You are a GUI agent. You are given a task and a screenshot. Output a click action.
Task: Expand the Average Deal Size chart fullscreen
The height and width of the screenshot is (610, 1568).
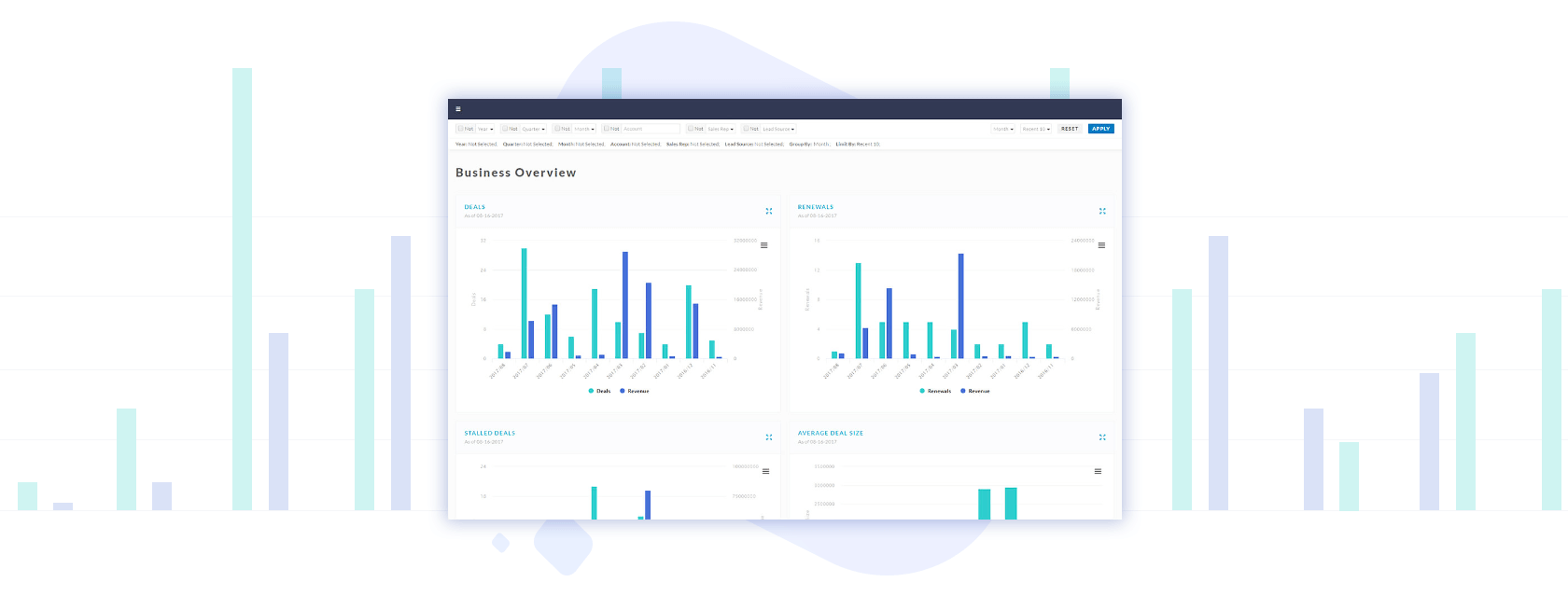click(1102, 437)
